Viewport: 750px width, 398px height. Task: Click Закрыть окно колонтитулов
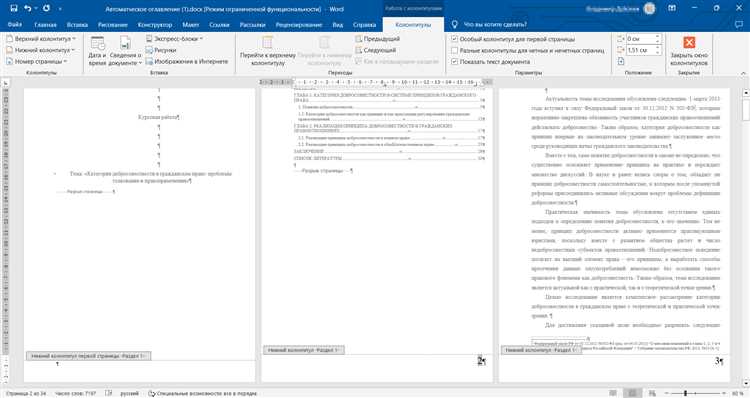(x=689, y=51)
